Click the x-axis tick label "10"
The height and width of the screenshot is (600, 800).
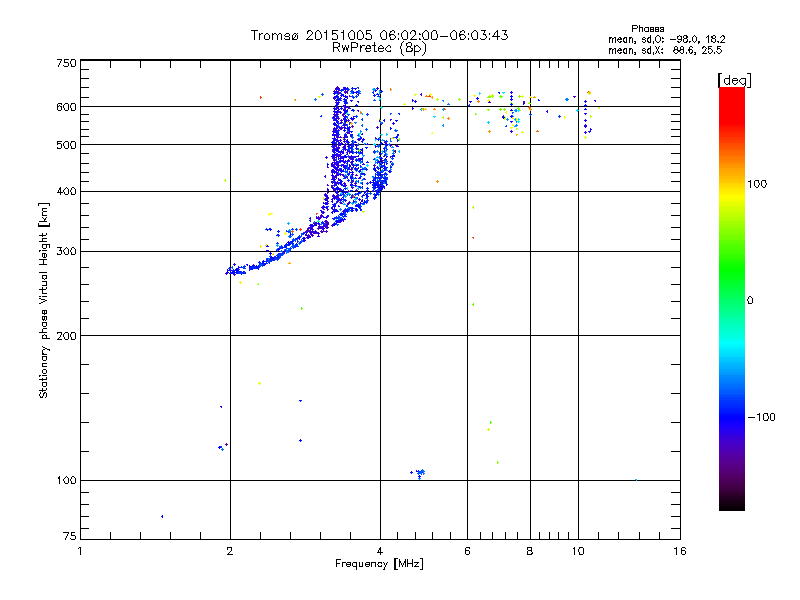click(578, 551)
